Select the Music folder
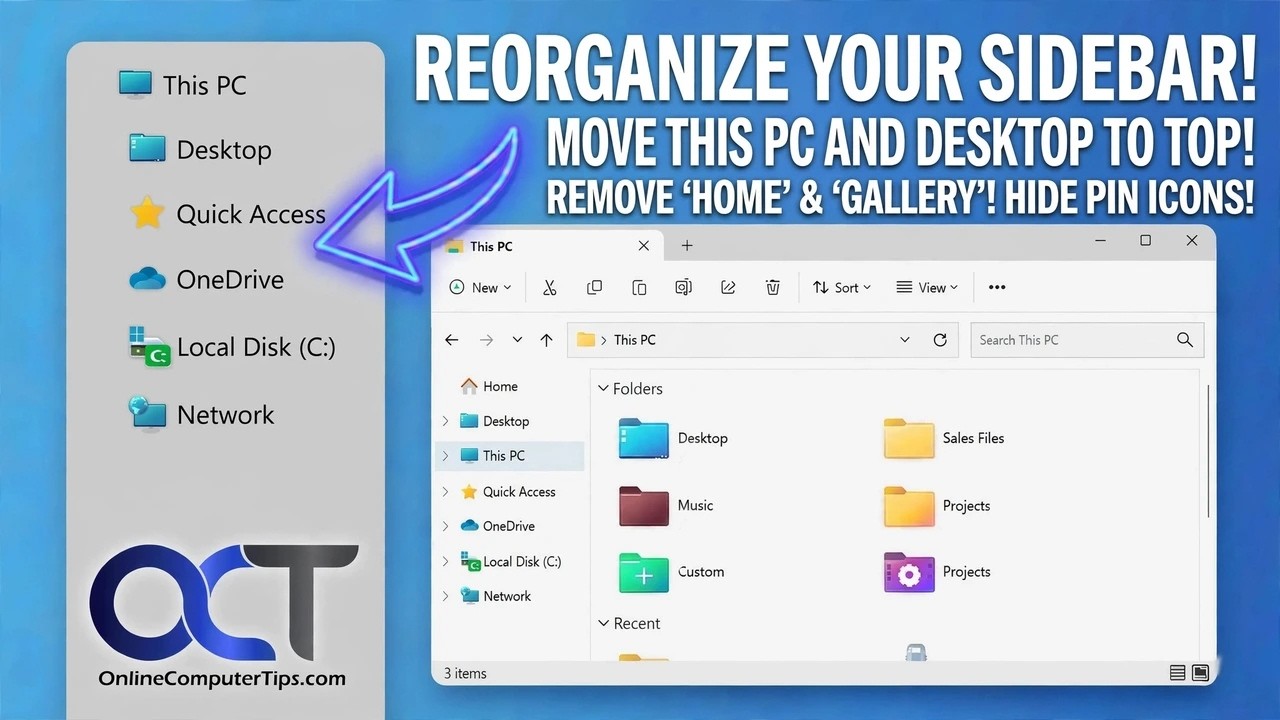 (x=666, y=506)
